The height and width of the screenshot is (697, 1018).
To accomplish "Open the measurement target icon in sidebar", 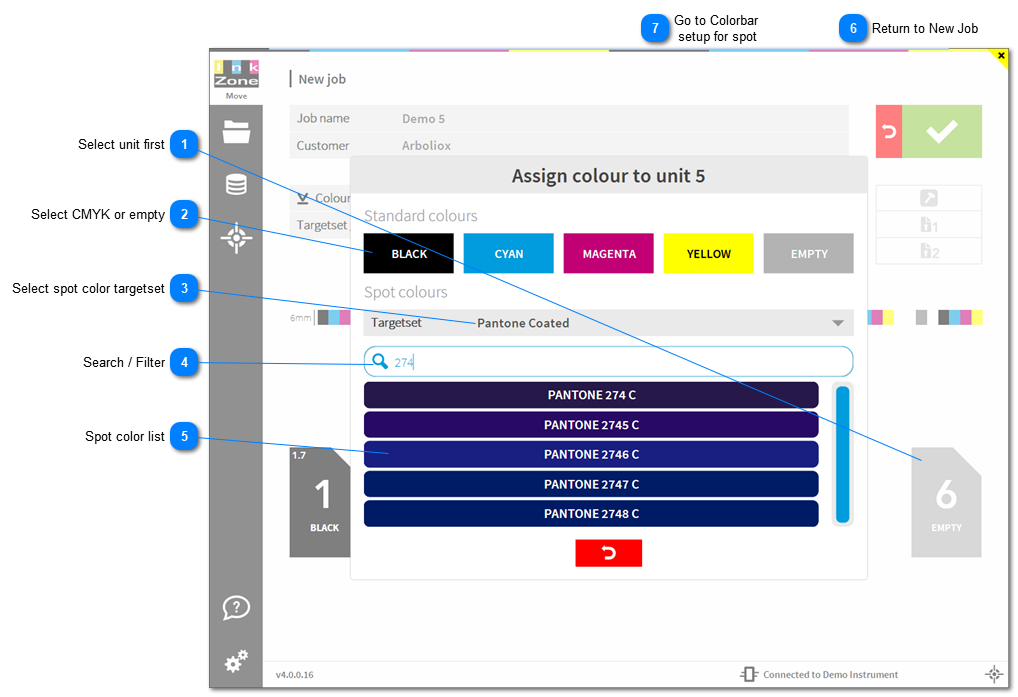I will [236, 238].
